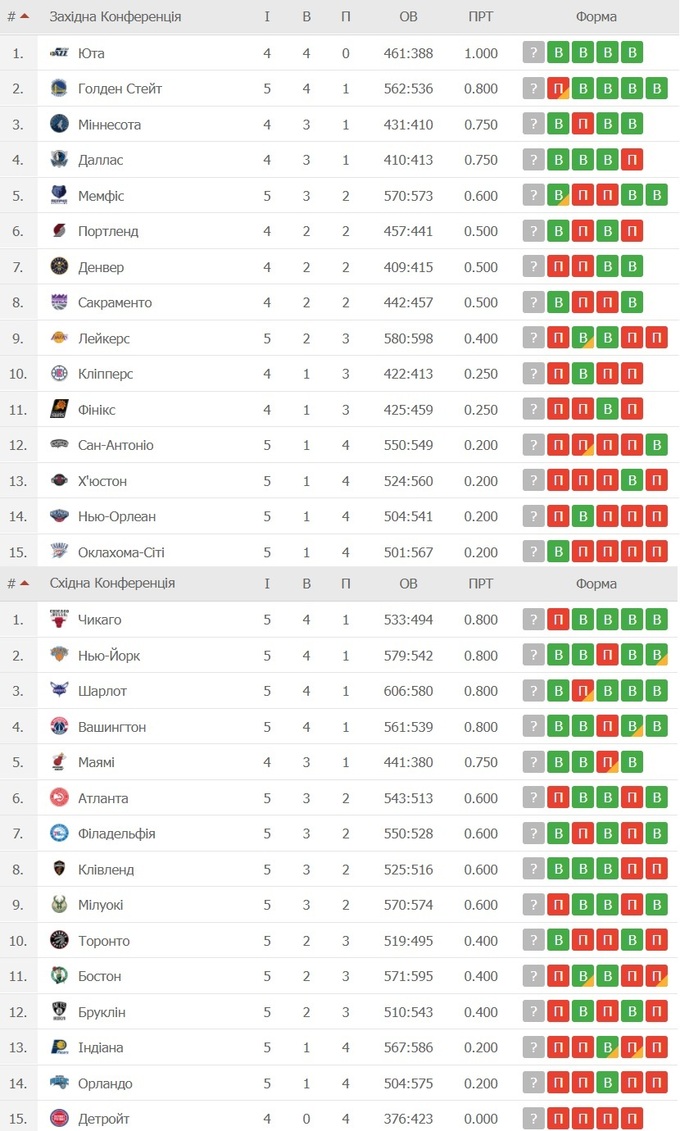Click Детройт's gray question mark form box

tap(534, 1119)
